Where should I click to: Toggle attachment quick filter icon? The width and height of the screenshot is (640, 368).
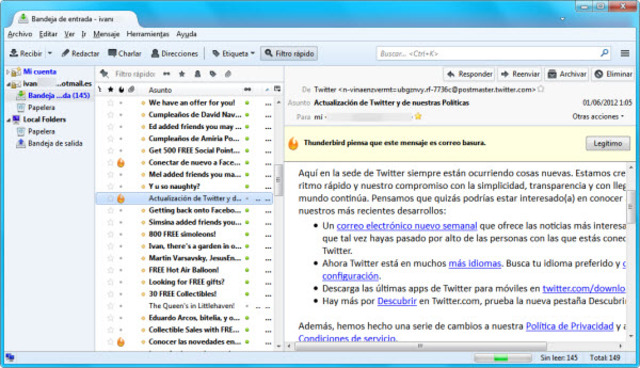(228, 74)
